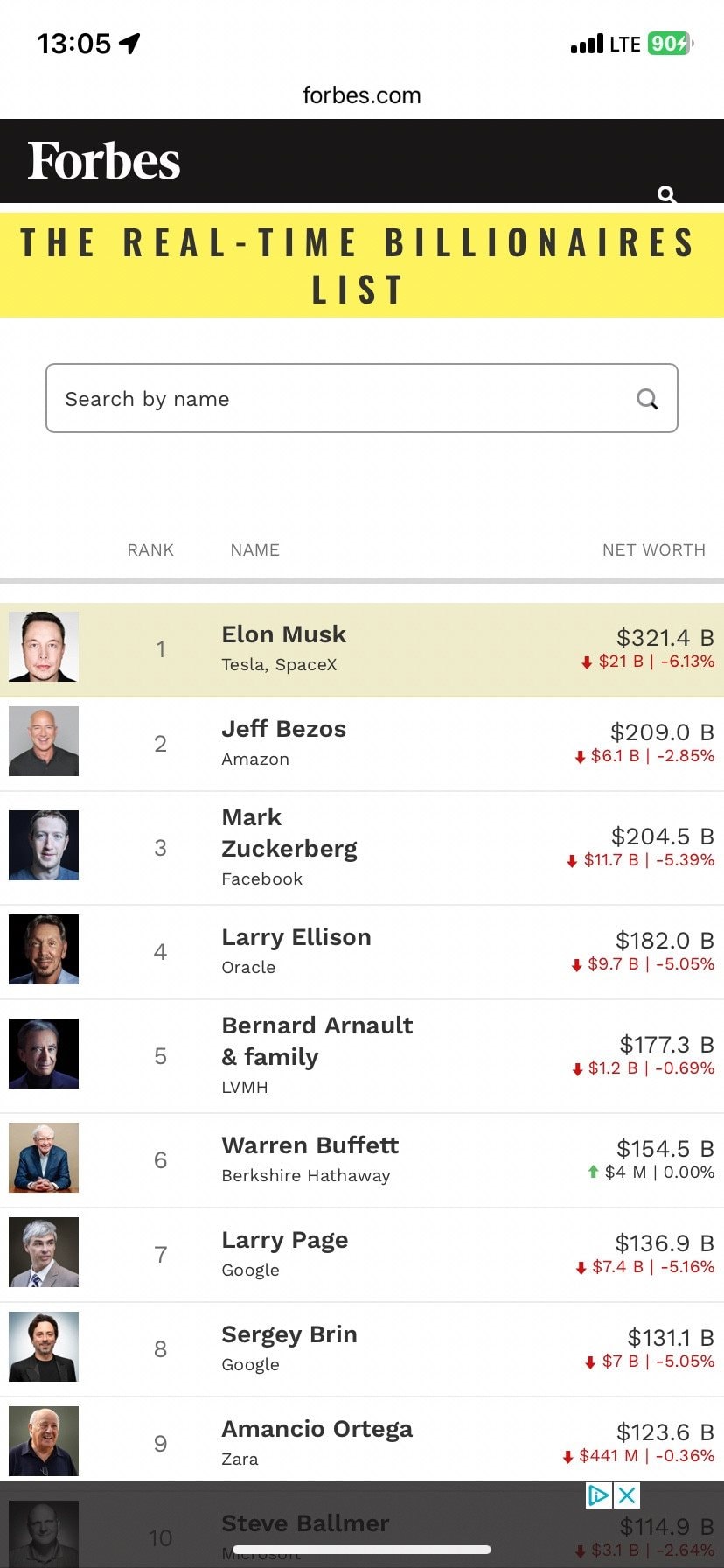Sort by the NET WORTH column header
The height and width of the screenshot is (1568, 724).
click(x=653, y=549)
